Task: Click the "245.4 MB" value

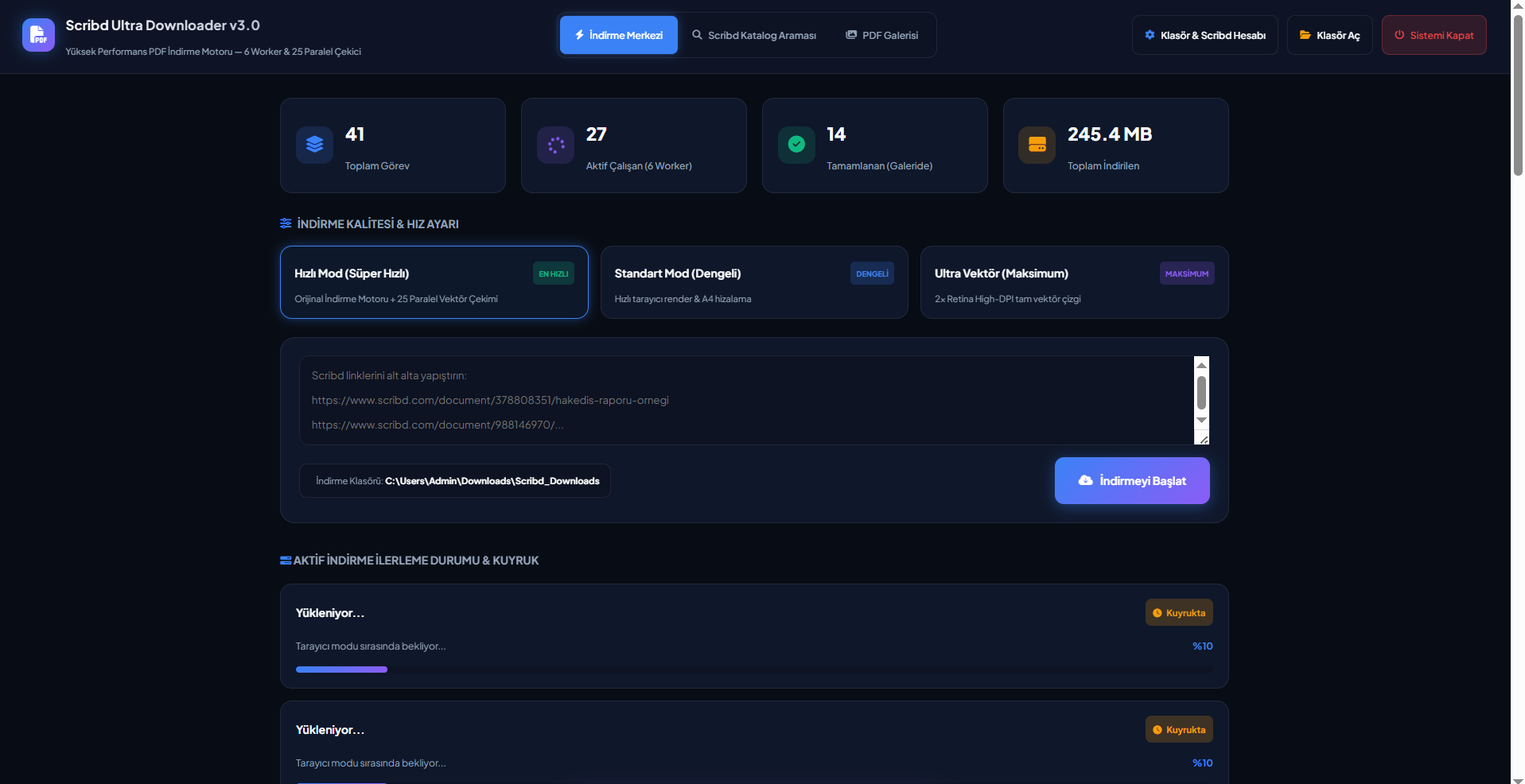Action: (x=1110, y=134)
